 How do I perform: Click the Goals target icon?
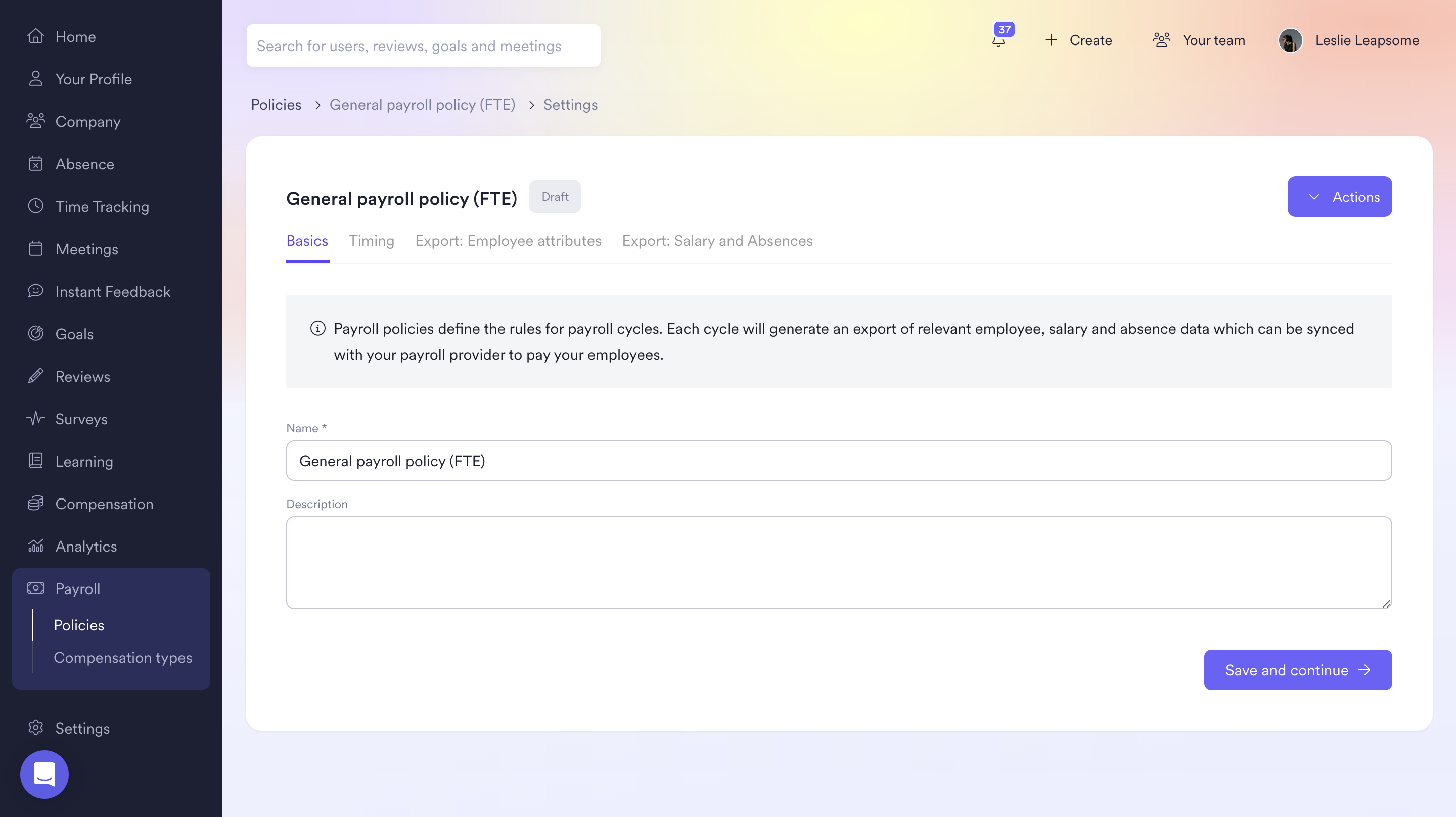pos(35,334)
